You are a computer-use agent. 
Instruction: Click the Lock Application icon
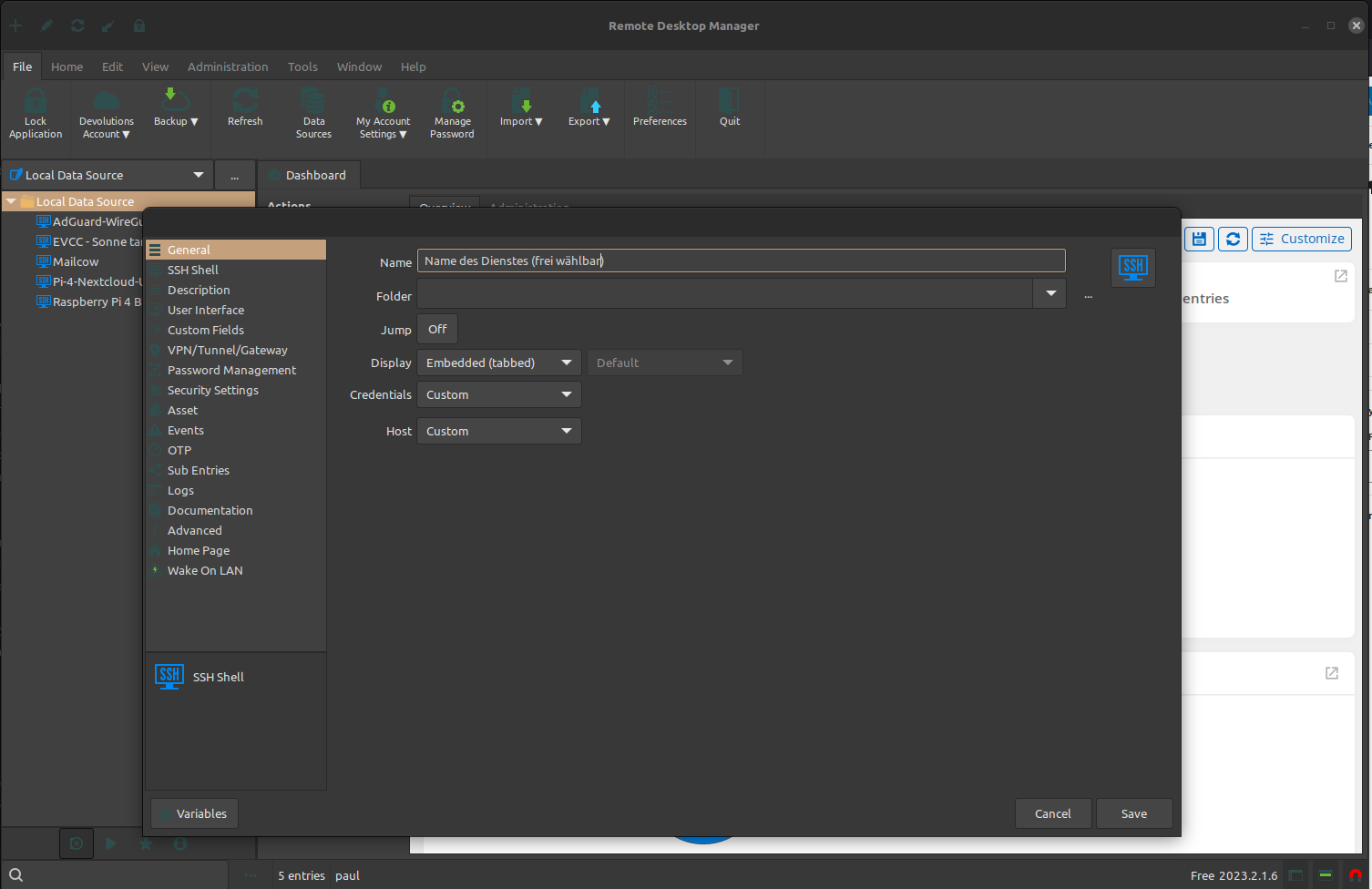point(36,102)
